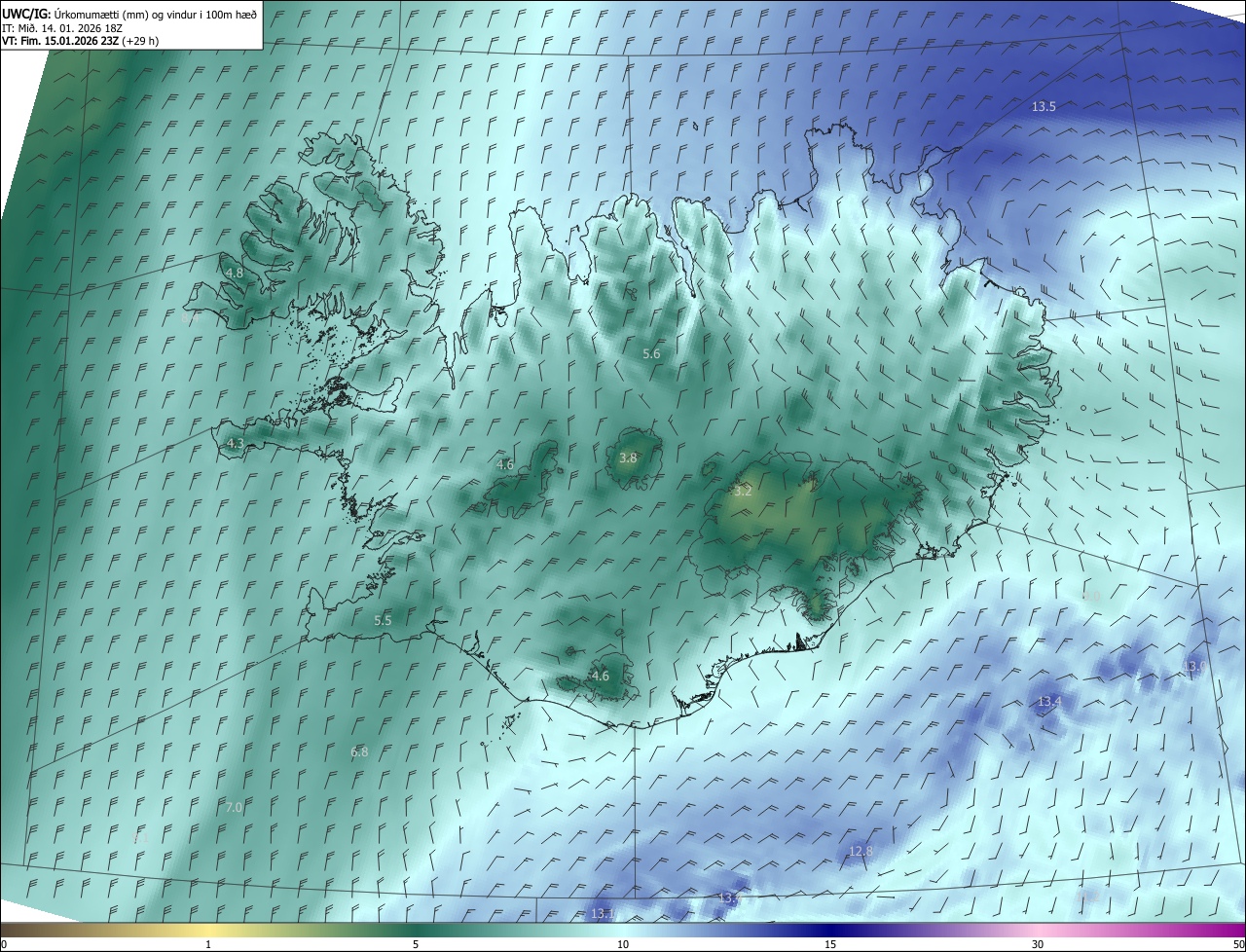Image resolution: width=1246 pixels, height=952 pixels.
Task: Click the 13.5 value label
Action: [1044, 106]
